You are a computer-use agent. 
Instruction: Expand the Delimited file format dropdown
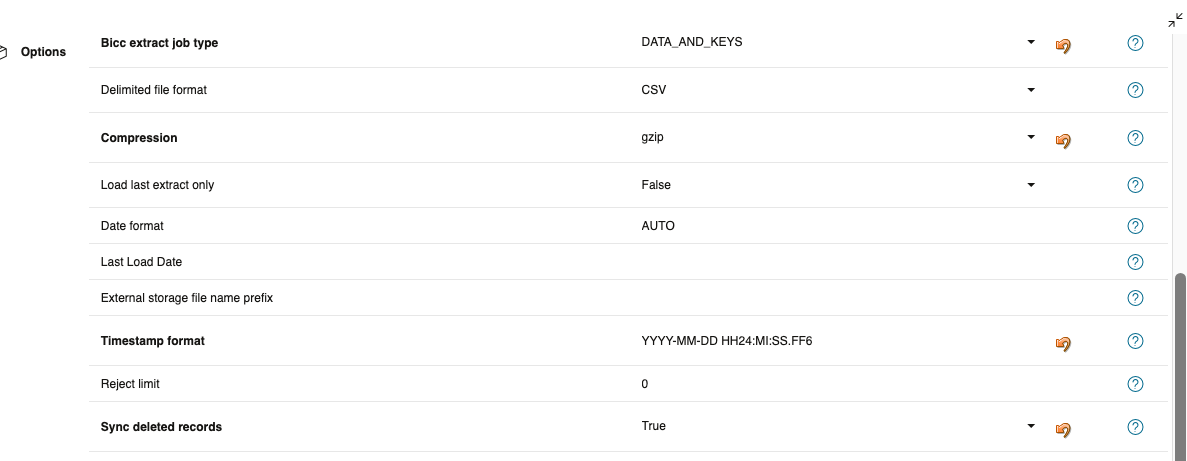pyautogui.click(x=1031, y=90)
